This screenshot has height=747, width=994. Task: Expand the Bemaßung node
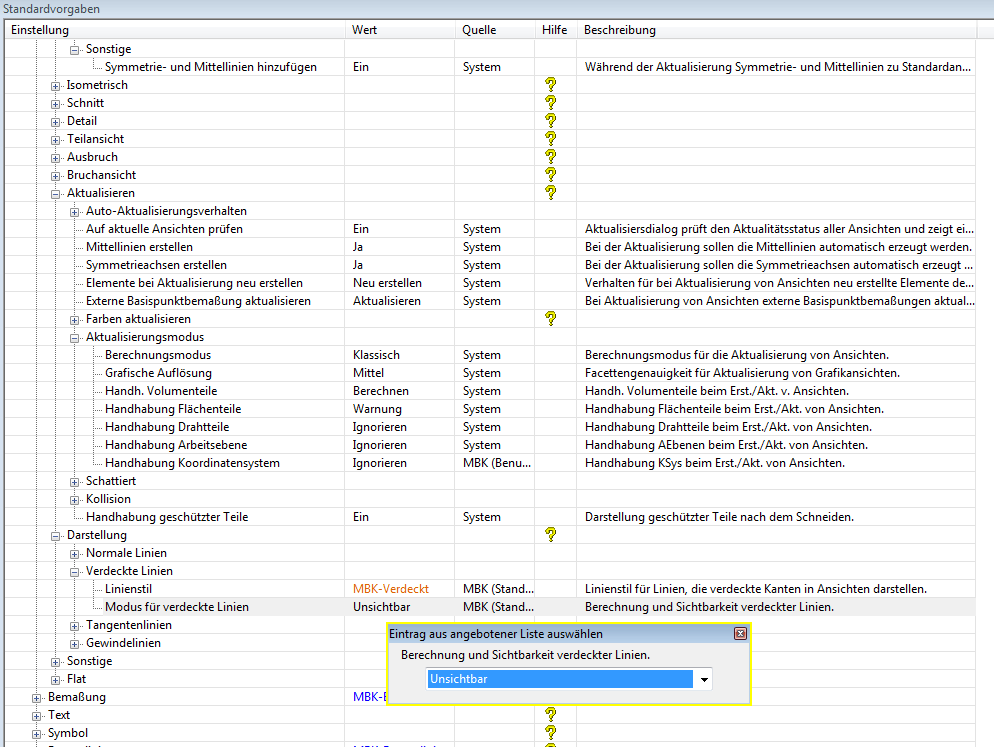[37, 698]
